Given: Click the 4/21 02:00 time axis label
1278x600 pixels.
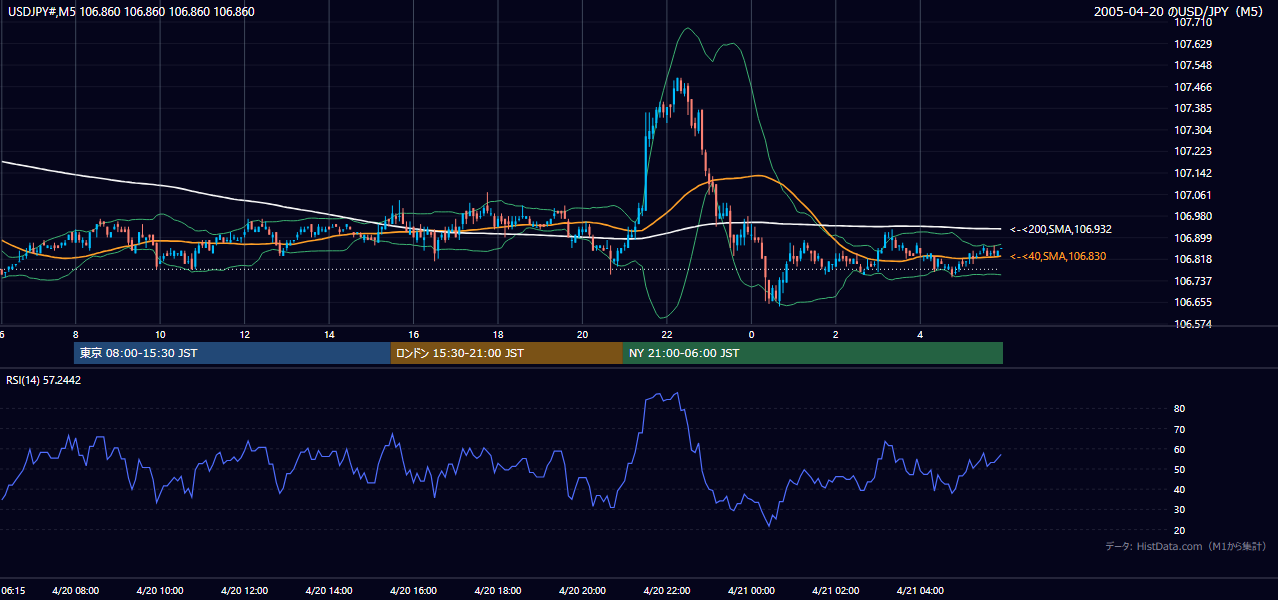Looking at the screenshot, I should coord(836,591).
